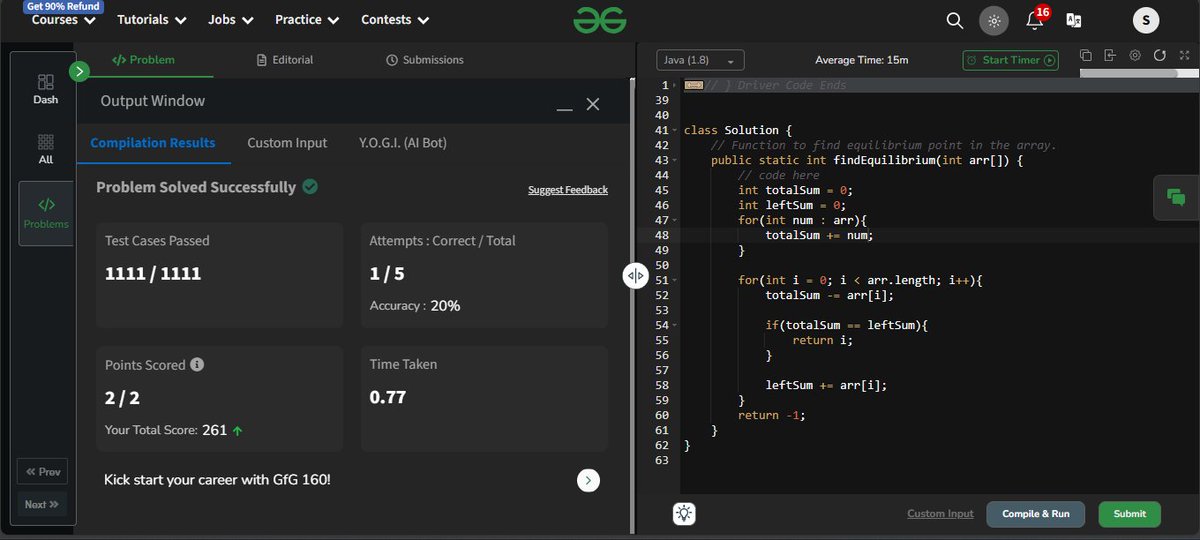The image size is (1200, 540).
Task: Reset code with the refresh icon
Action: click(x=1159, y=56)
